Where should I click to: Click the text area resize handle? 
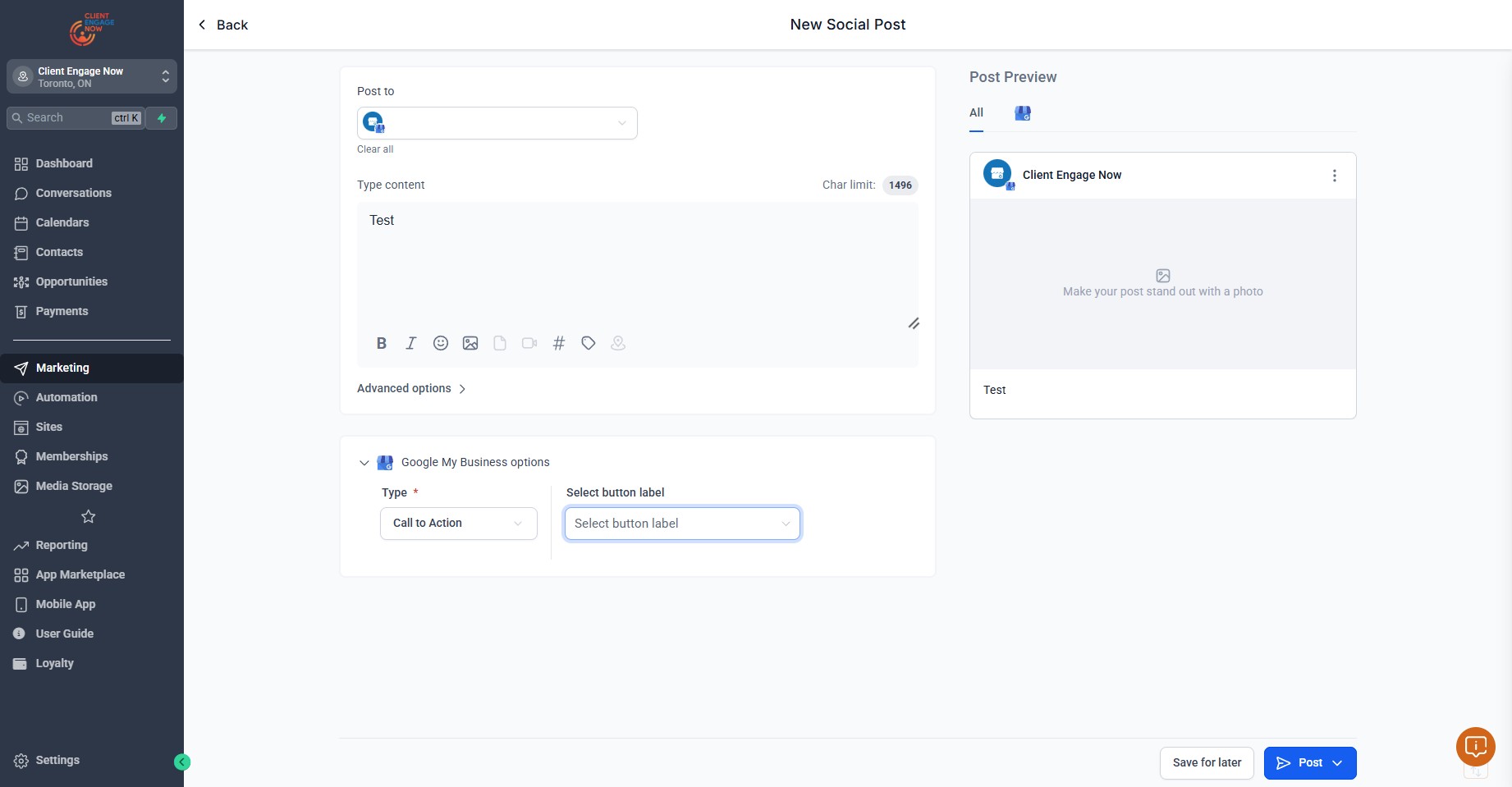pyautogui.click(x=914, y=323)
